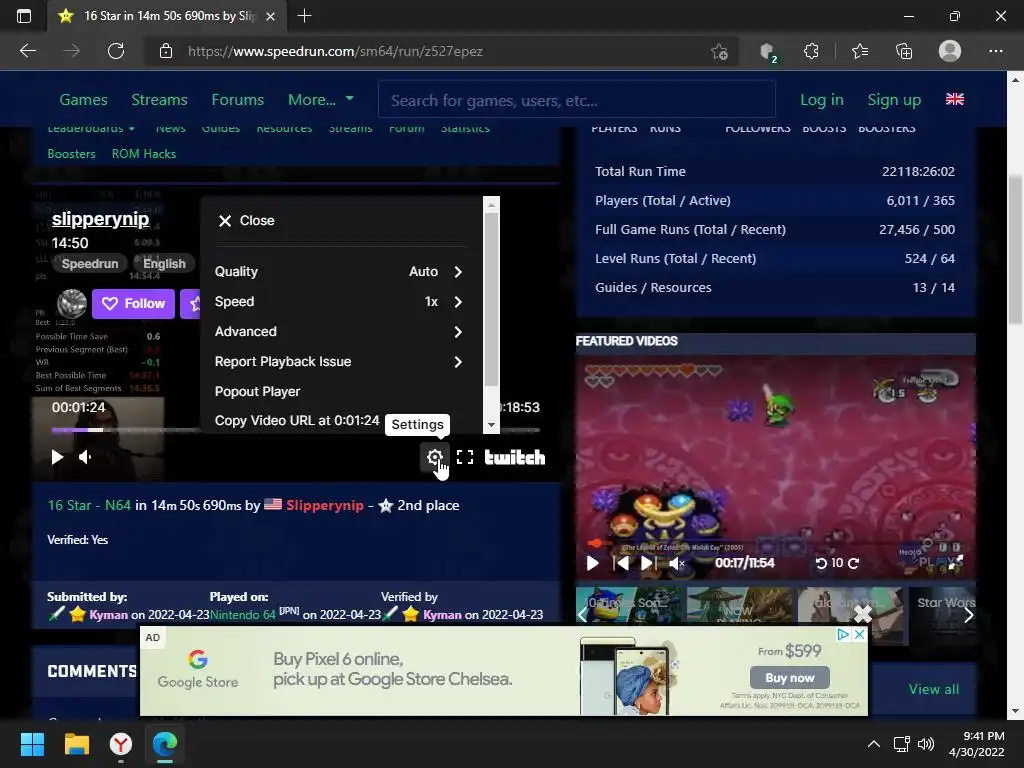Mute the Twitch player volume

coord(85,457)
